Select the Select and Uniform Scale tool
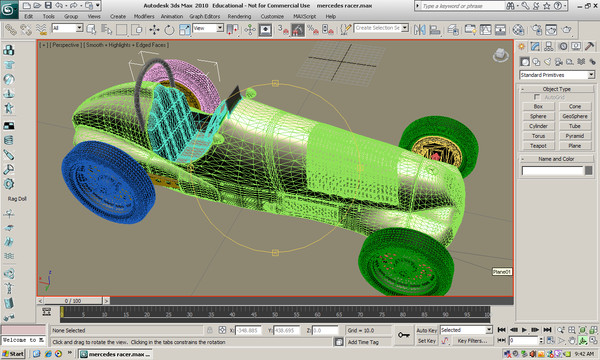Viewport: 600px width, 360px height. 184,29
